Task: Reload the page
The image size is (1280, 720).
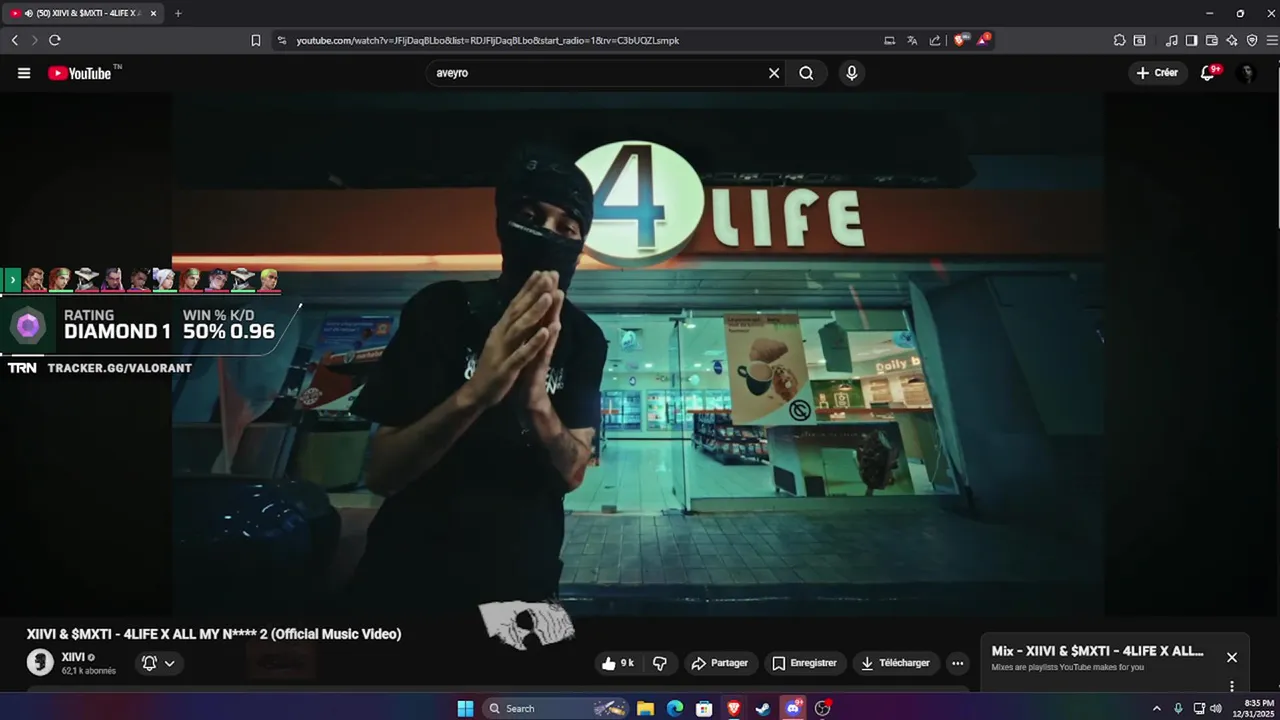Action: coord(55,40)
